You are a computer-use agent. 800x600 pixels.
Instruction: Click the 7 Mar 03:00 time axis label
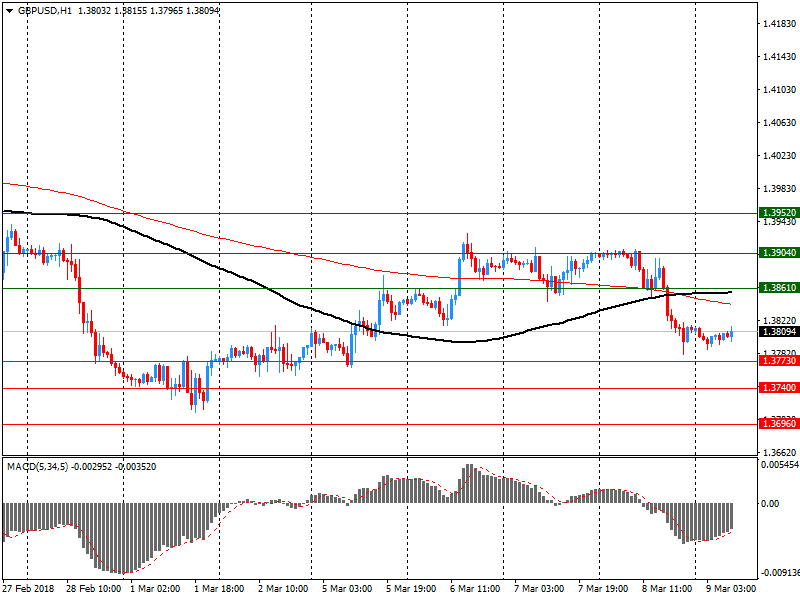point(539,589)
